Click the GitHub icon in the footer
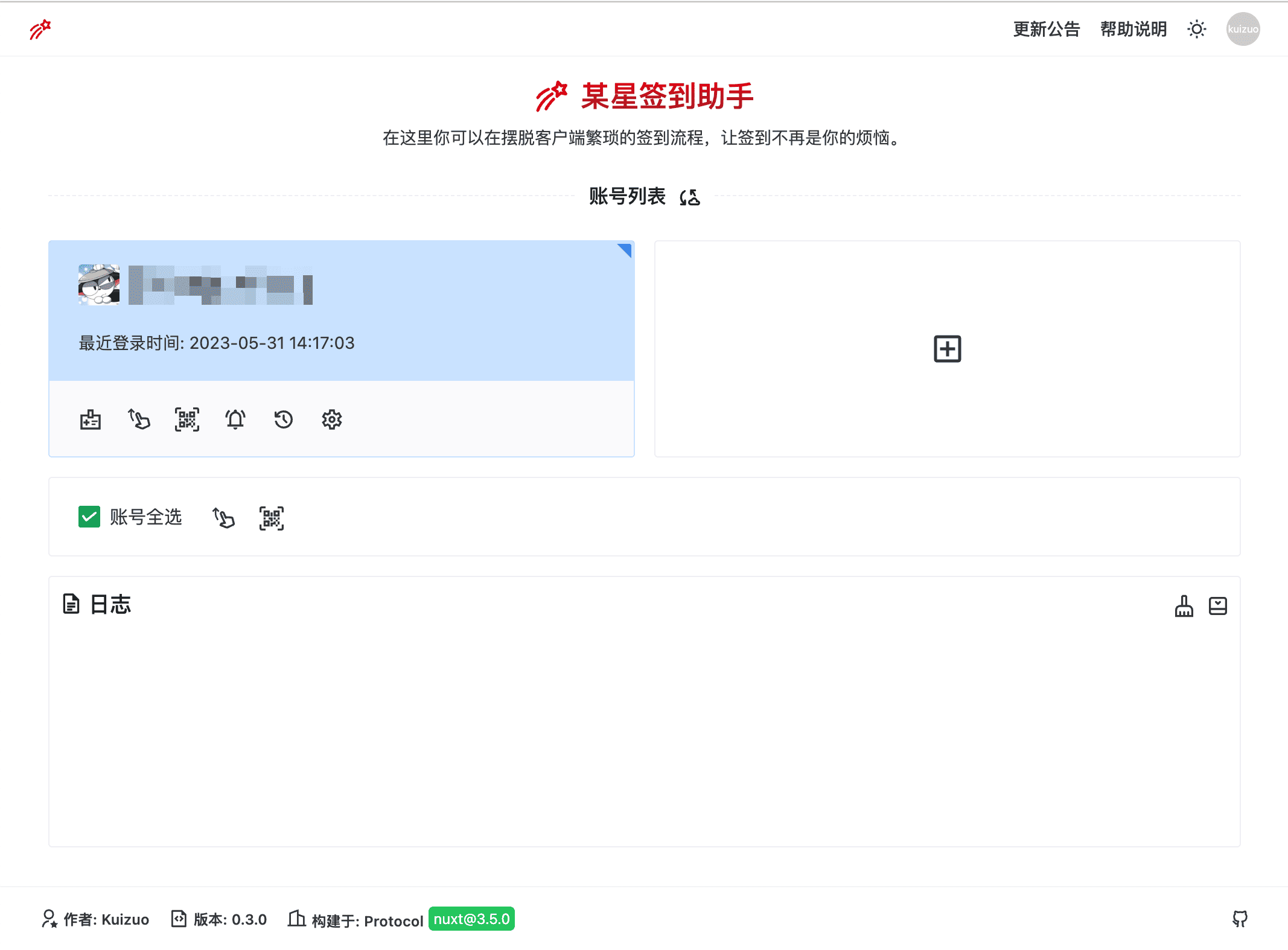This screenshot has width=1288, height=950. [1241, 919]
